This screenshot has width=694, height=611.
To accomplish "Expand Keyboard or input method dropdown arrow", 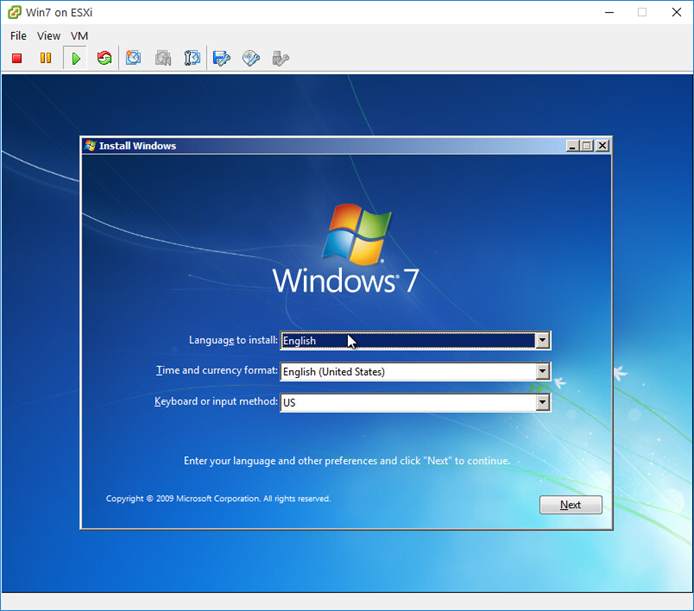I will click(542, 402).
